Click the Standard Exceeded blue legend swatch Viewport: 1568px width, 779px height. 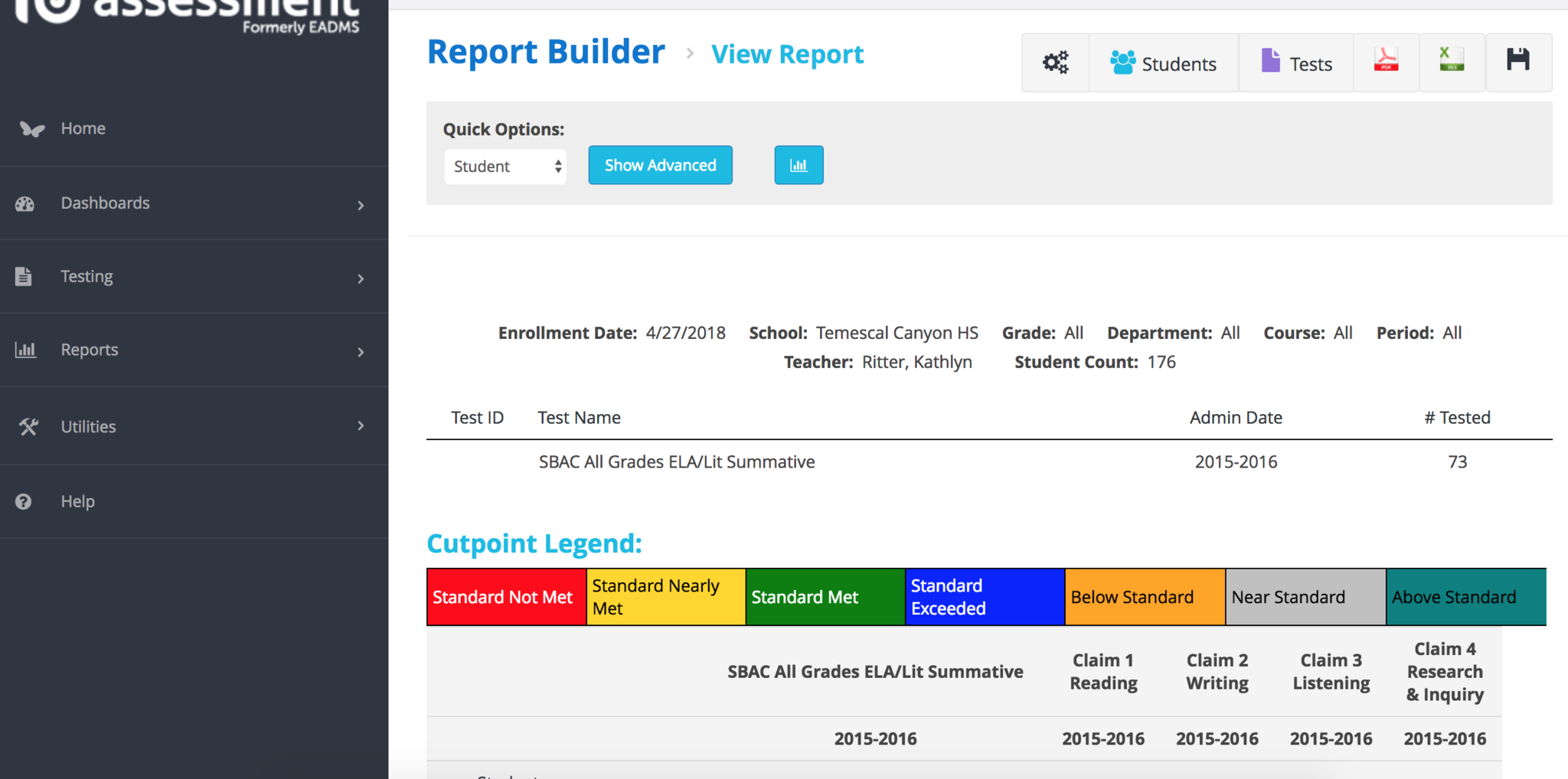pos(985,597)
